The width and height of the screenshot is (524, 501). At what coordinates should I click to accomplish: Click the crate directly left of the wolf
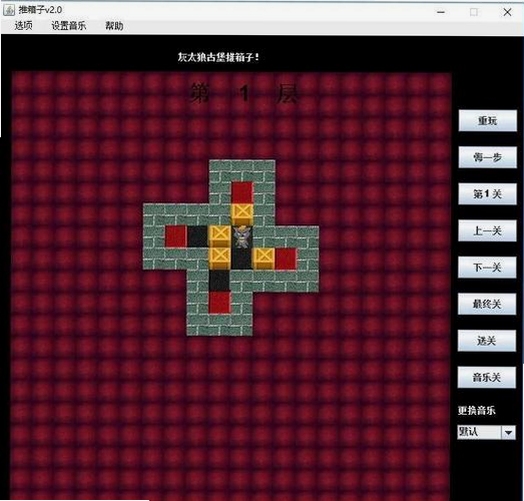pos(220,237)
